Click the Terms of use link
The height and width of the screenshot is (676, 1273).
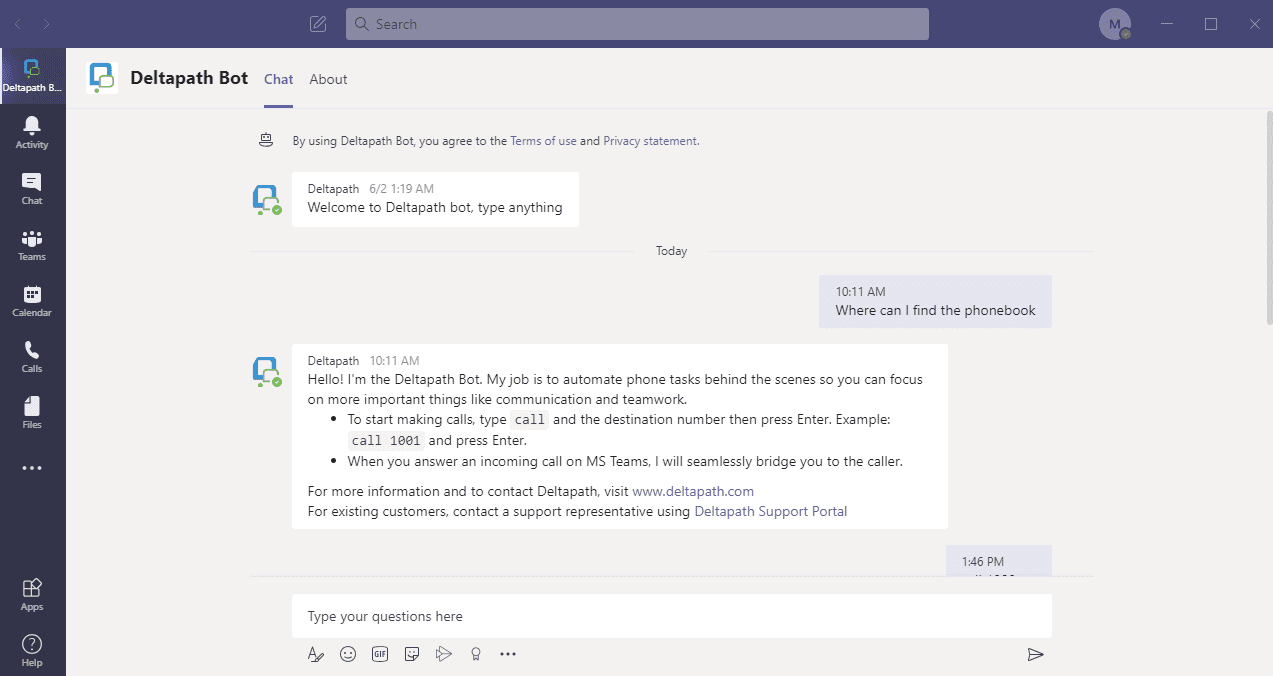[x=543, y=141]
